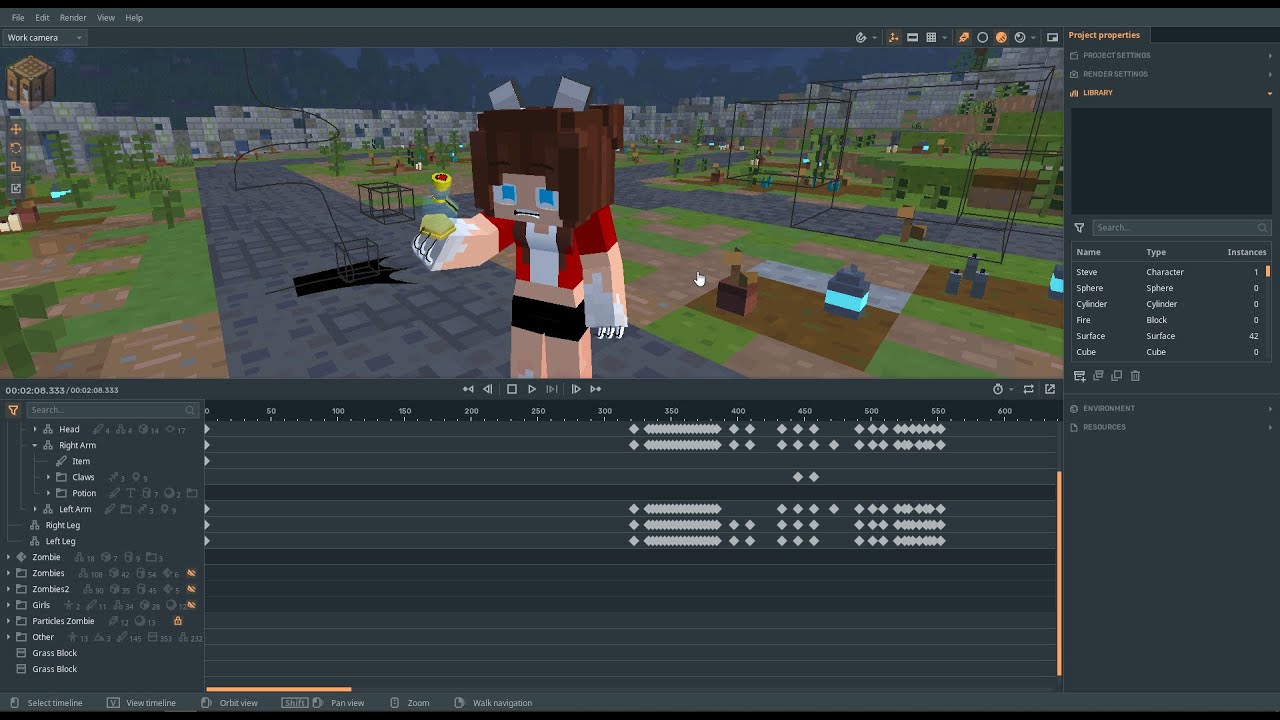1280x720 pixels.
Task: Click the render quality icon
Action: tap(1020, 37)
